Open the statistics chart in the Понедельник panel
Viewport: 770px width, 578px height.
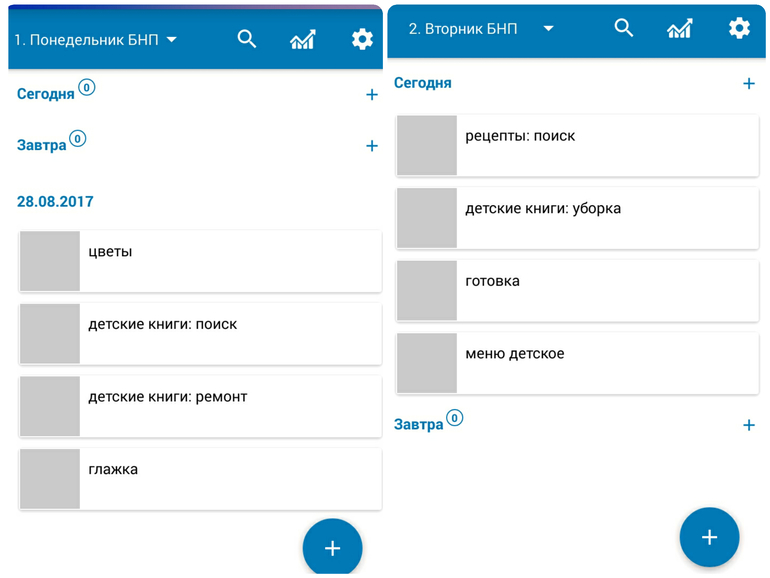302,40
